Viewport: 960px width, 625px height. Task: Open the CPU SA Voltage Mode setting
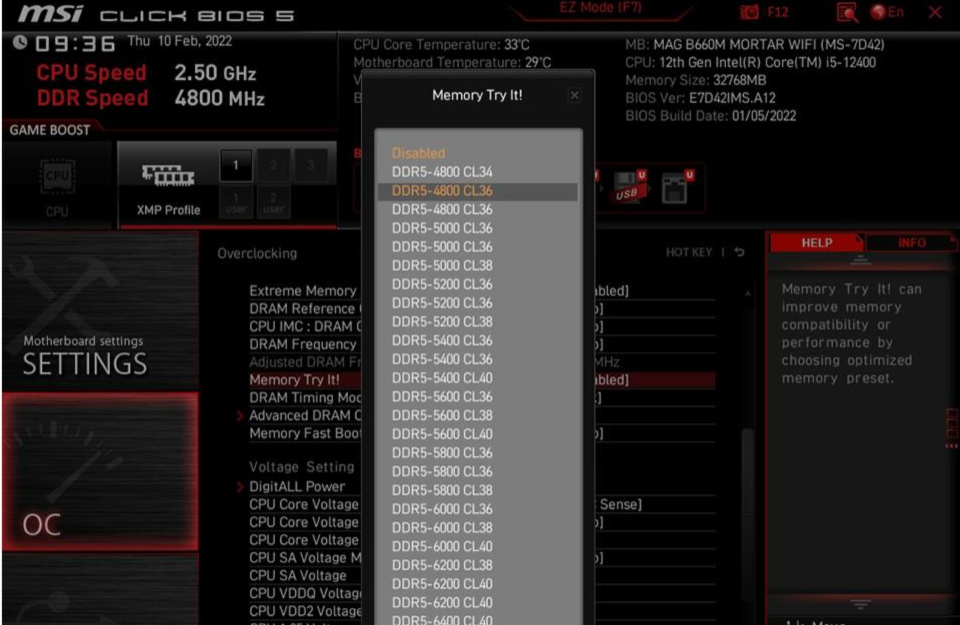click(x=481, y=558)
